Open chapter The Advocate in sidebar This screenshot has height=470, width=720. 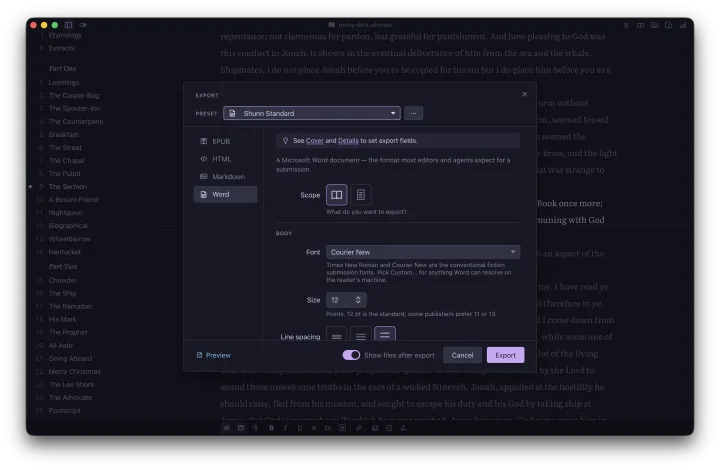coord(70,397)
